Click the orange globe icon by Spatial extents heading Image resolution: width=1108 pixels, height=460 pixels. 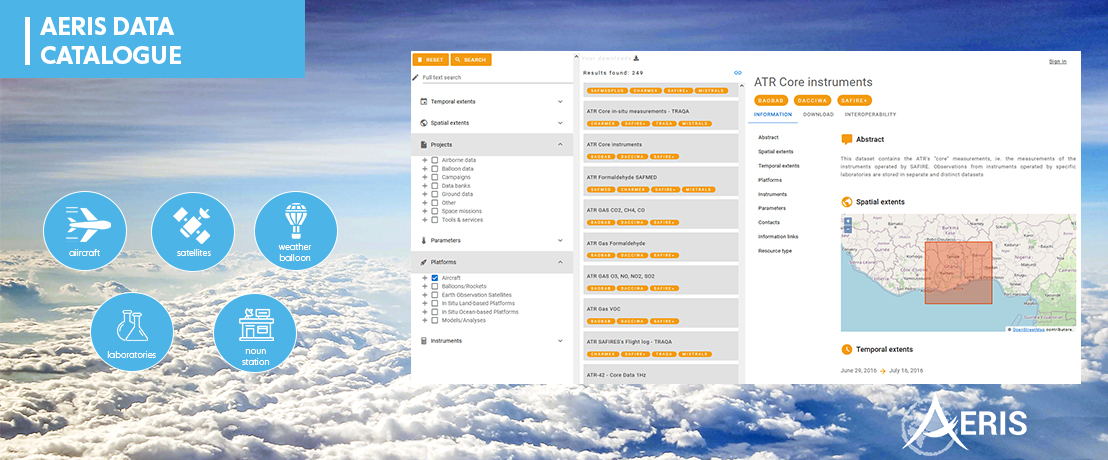click(x=847, y=201)
